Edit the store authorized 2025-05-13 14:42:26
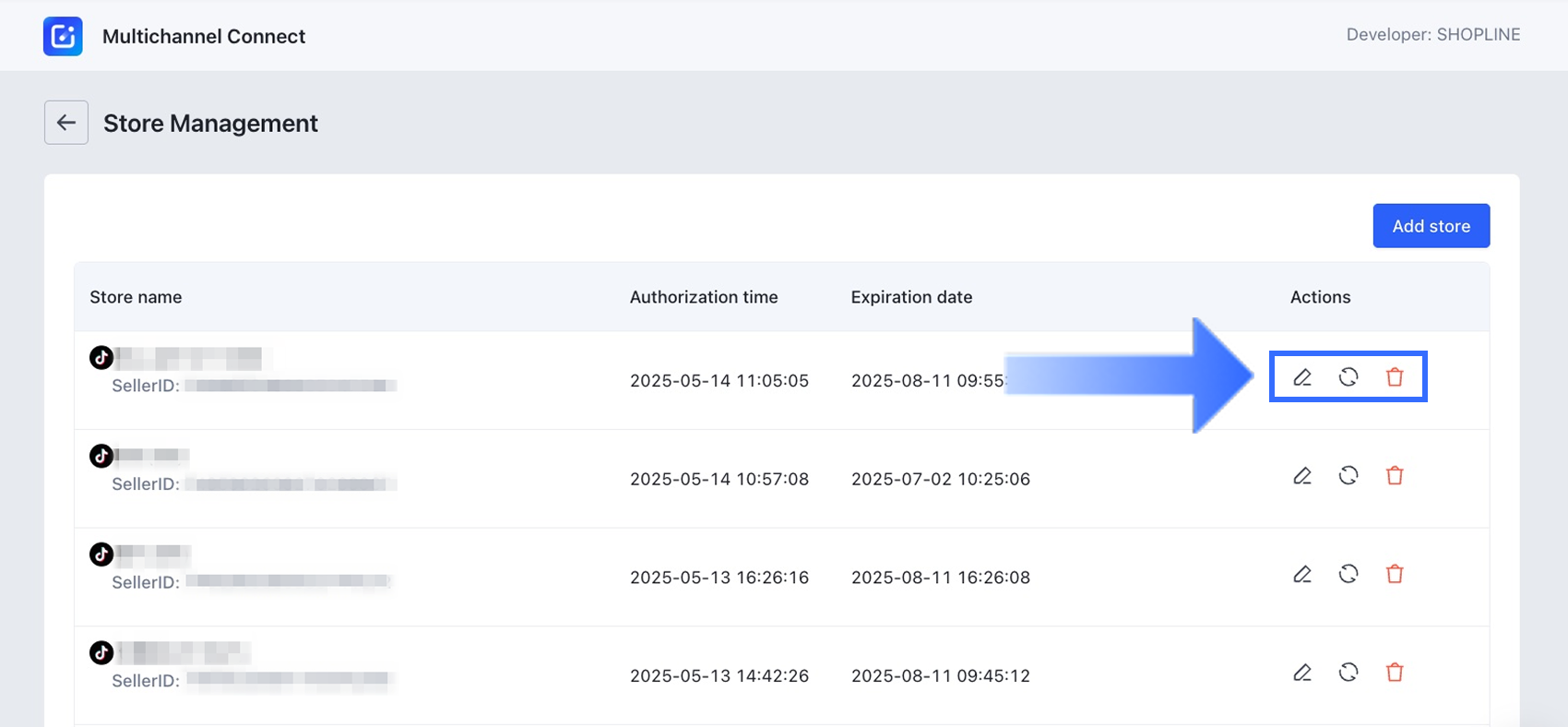 click(x=1302, y=673)
